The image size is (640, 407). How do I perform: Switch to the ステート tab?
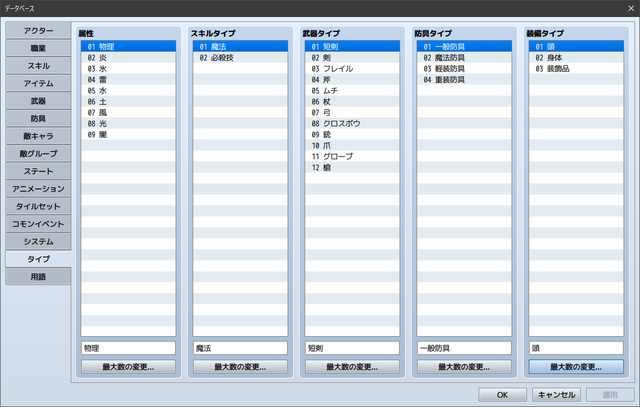point(38,171)
